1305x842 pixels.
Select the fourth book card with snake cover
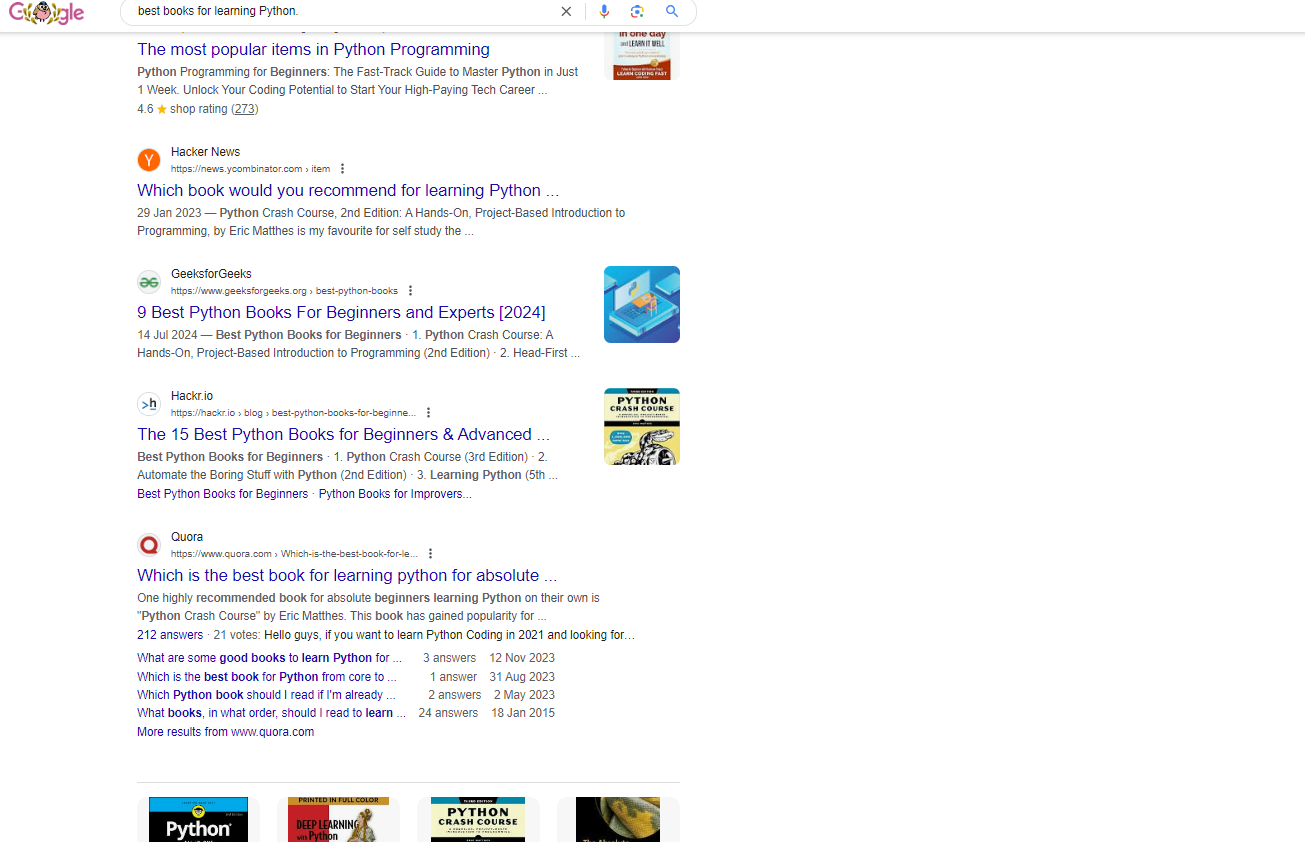(618, 819)
